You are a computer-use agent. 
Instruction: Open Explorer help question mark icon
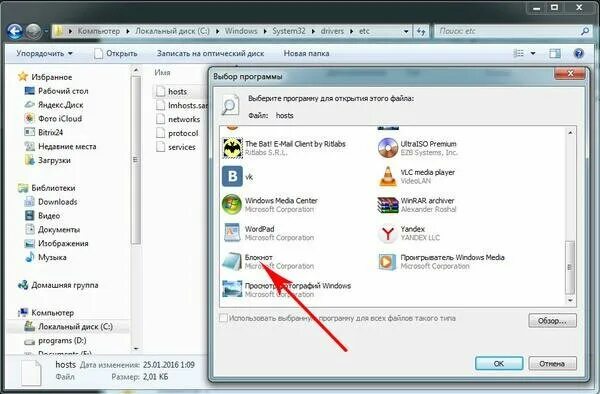coord(579,54)
